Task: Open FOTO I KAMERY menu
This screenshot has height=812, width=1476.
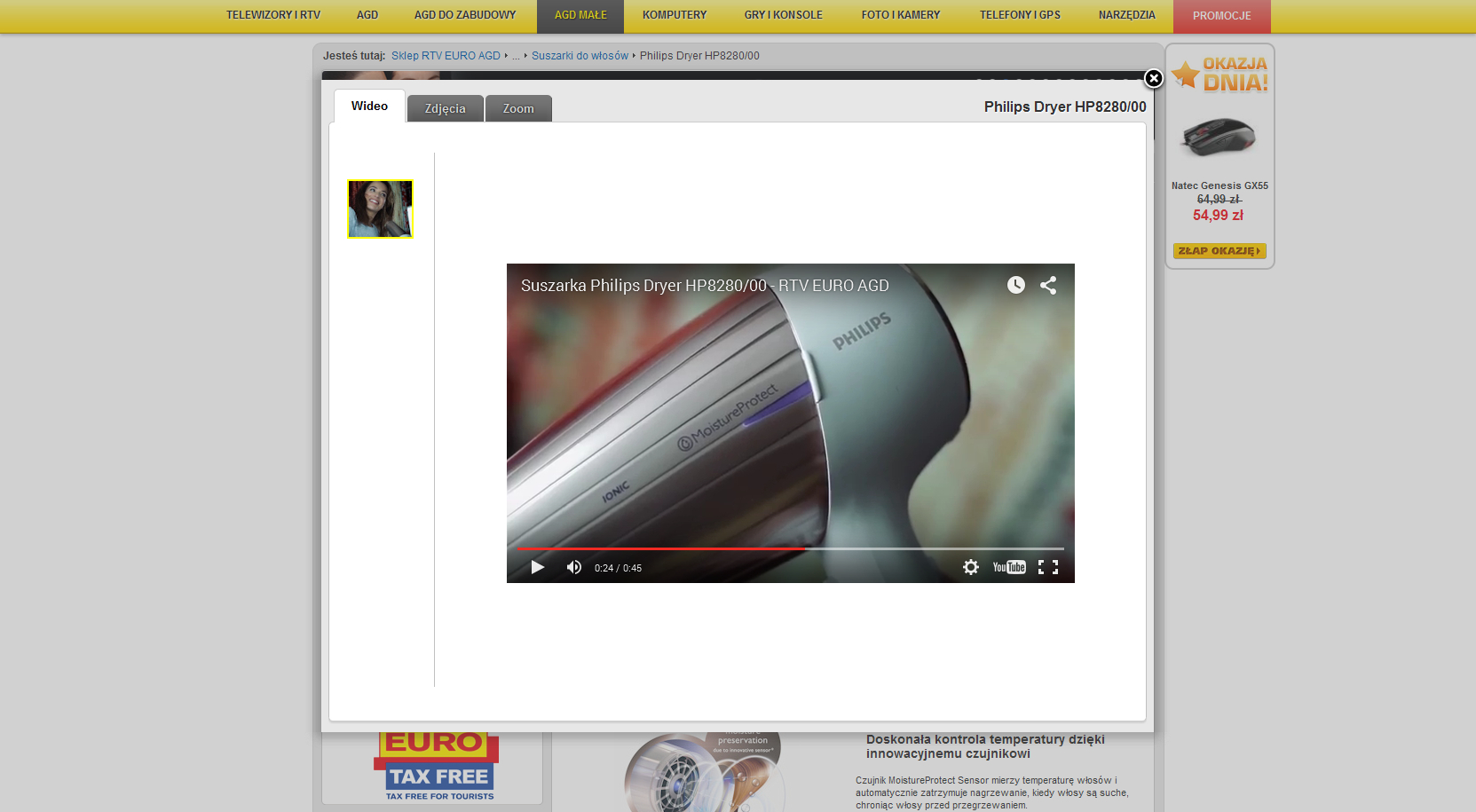Action: click(x=901, y=15)
